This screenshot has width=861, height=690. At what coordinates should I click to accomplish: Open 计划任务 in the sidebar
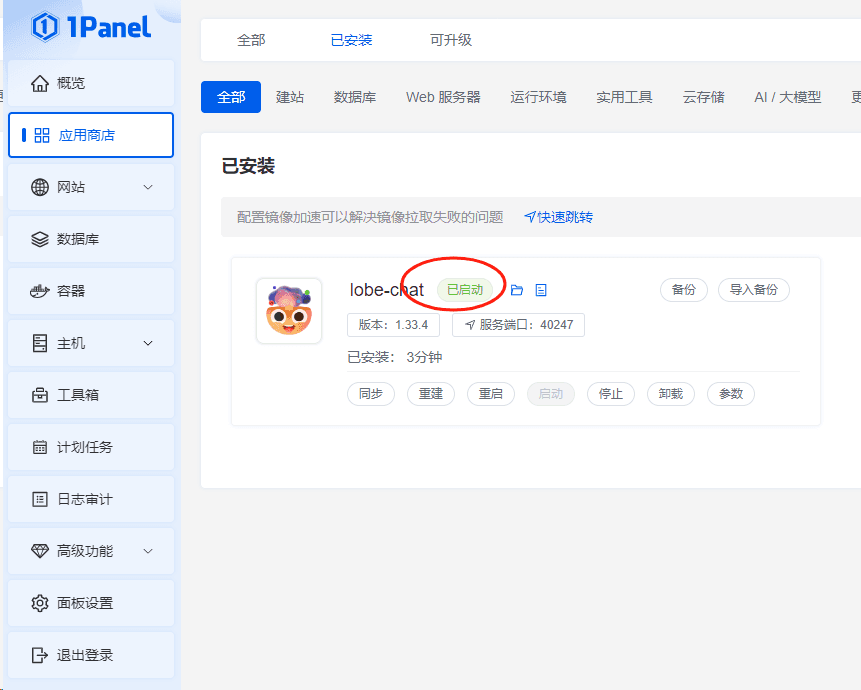[x=90, y=447]
